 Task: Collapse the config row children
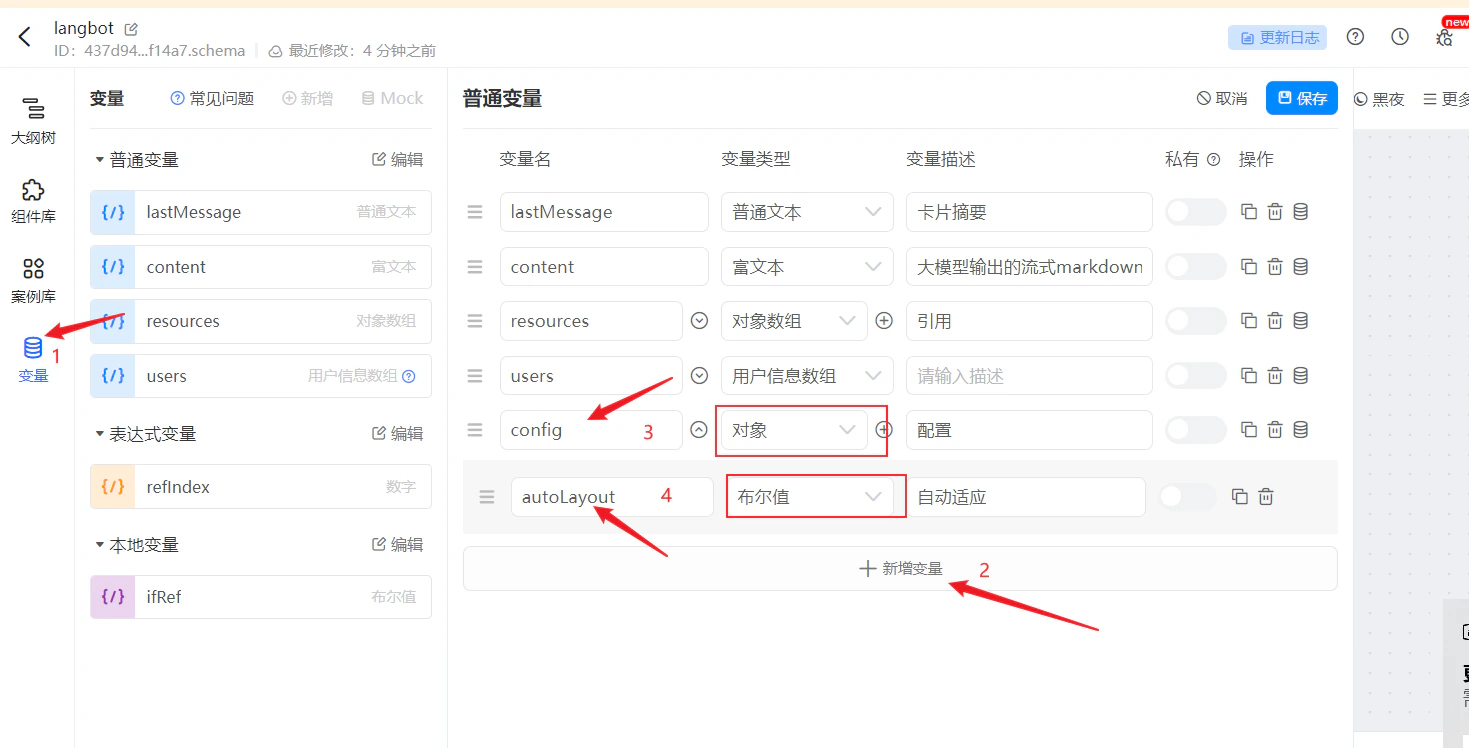click(700, 430)
